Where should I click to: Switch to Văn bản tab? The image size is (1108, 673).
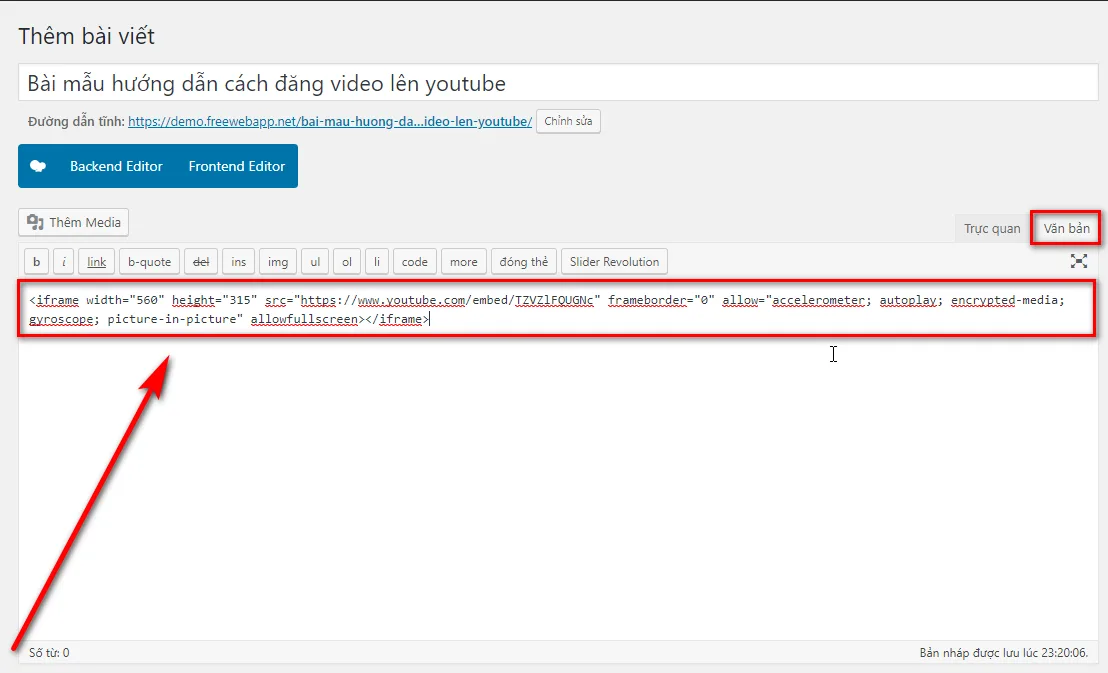pos(1066,228)
